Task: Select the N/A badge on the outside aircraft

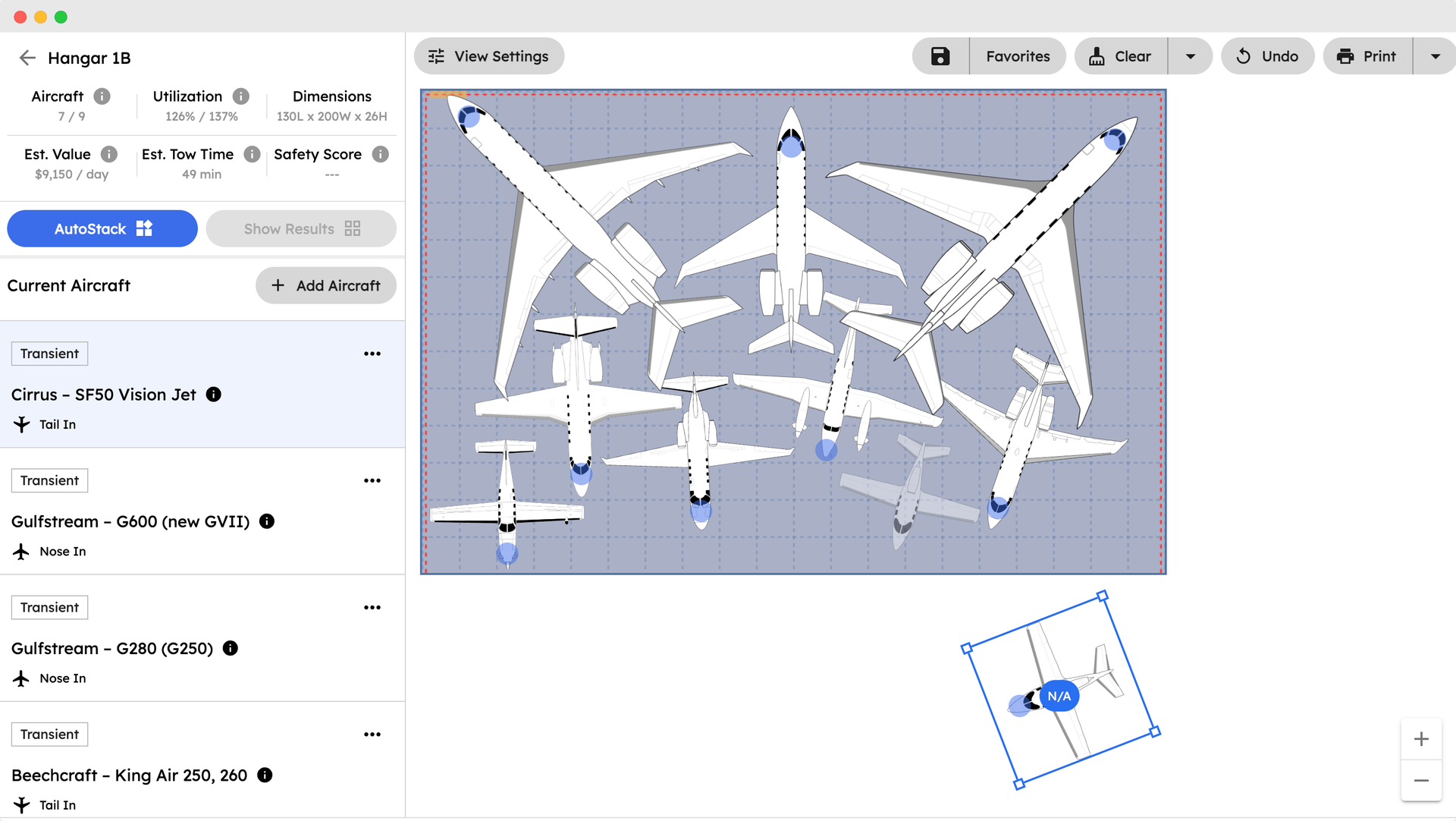Action: click(x=1059, y=696)
